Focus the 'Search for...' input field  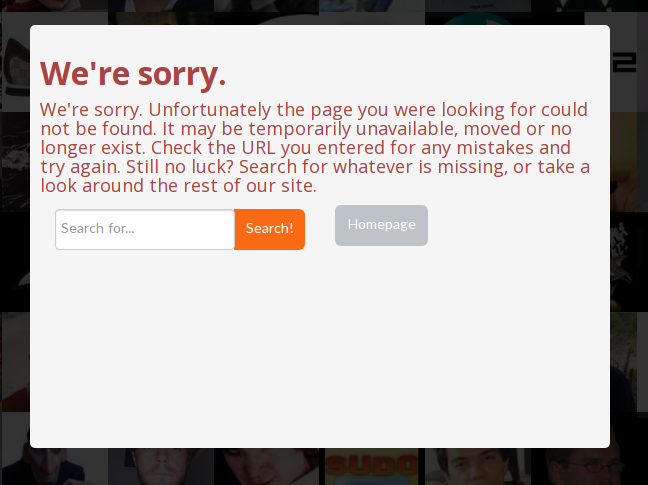coord(145,229)
